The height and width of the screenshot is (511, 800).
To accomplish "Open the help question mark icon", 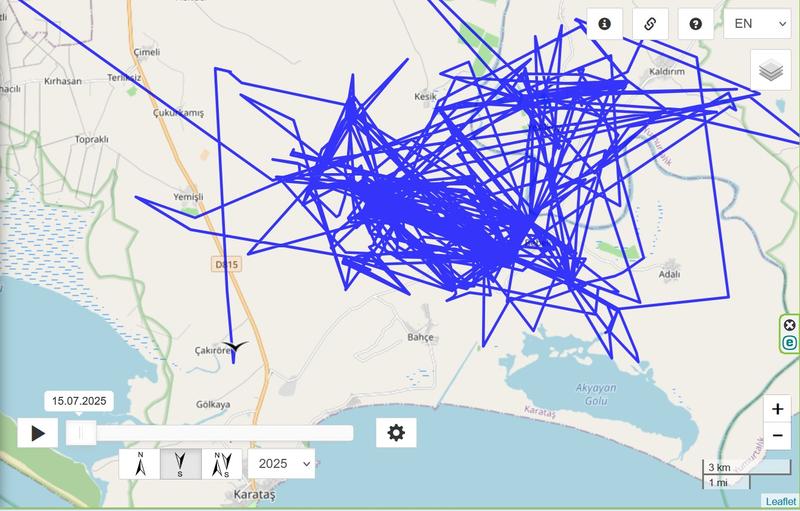I will pyautogui.click(x=695, y=24).
